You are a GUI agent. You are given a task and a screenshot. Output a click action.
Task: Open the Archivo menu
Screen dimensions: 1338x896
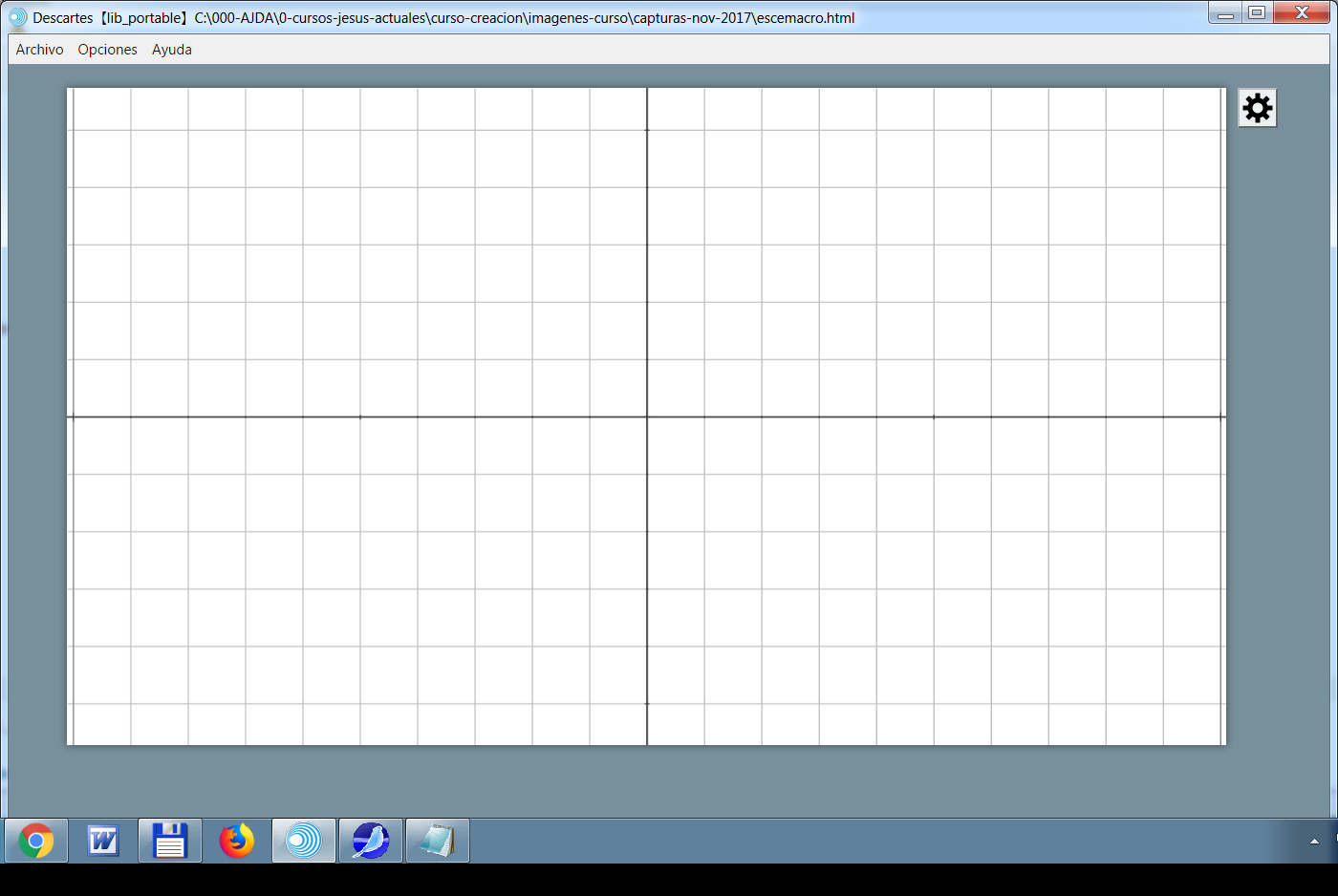click(39, 50)
